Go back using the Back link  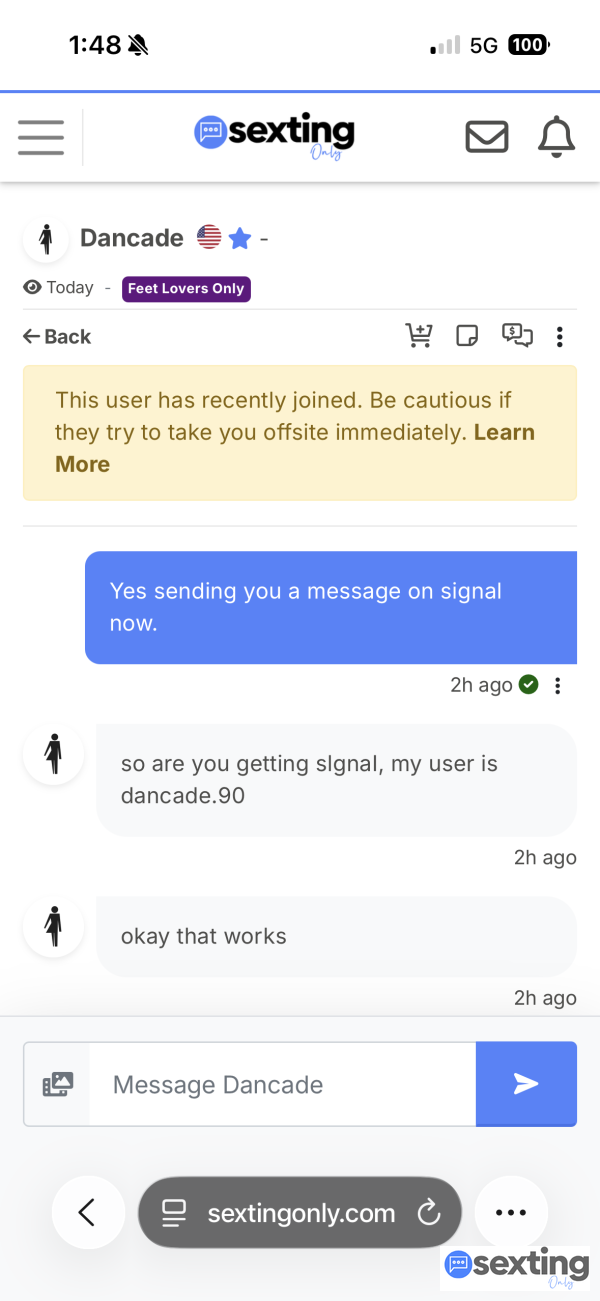tap(57, 337)
